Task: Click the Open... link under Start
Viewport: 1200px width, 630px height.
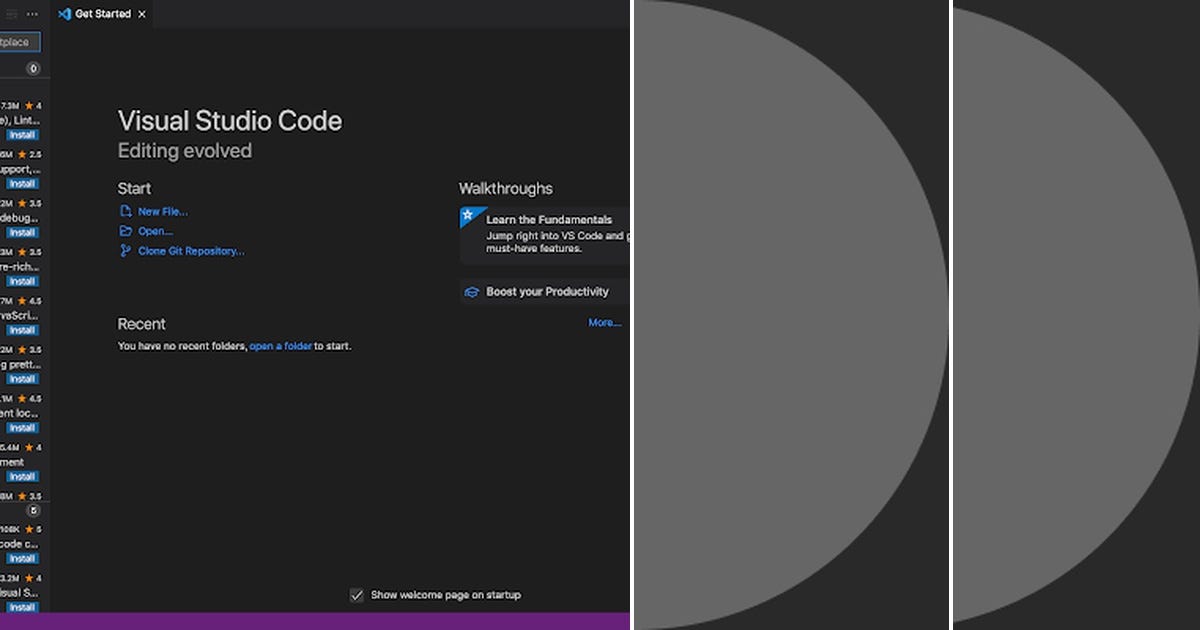Action: tap(154, 231)
